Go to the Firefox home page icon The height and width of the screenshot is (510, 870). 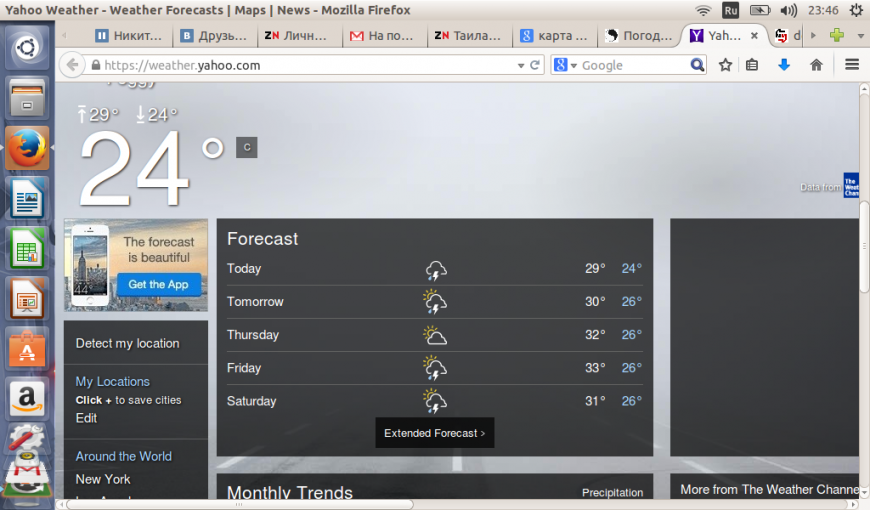[x=816, y=65]
